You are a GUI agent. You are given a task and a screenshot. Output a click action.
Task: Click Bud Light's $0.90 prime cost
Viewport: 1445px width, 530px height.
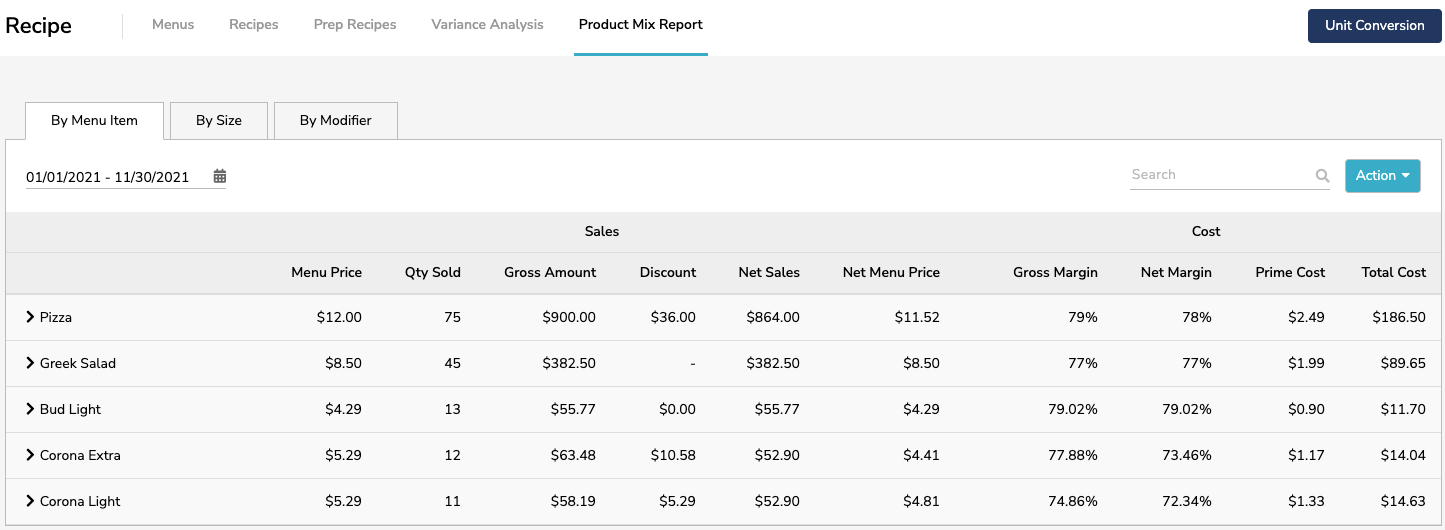tap(1307, 409)
